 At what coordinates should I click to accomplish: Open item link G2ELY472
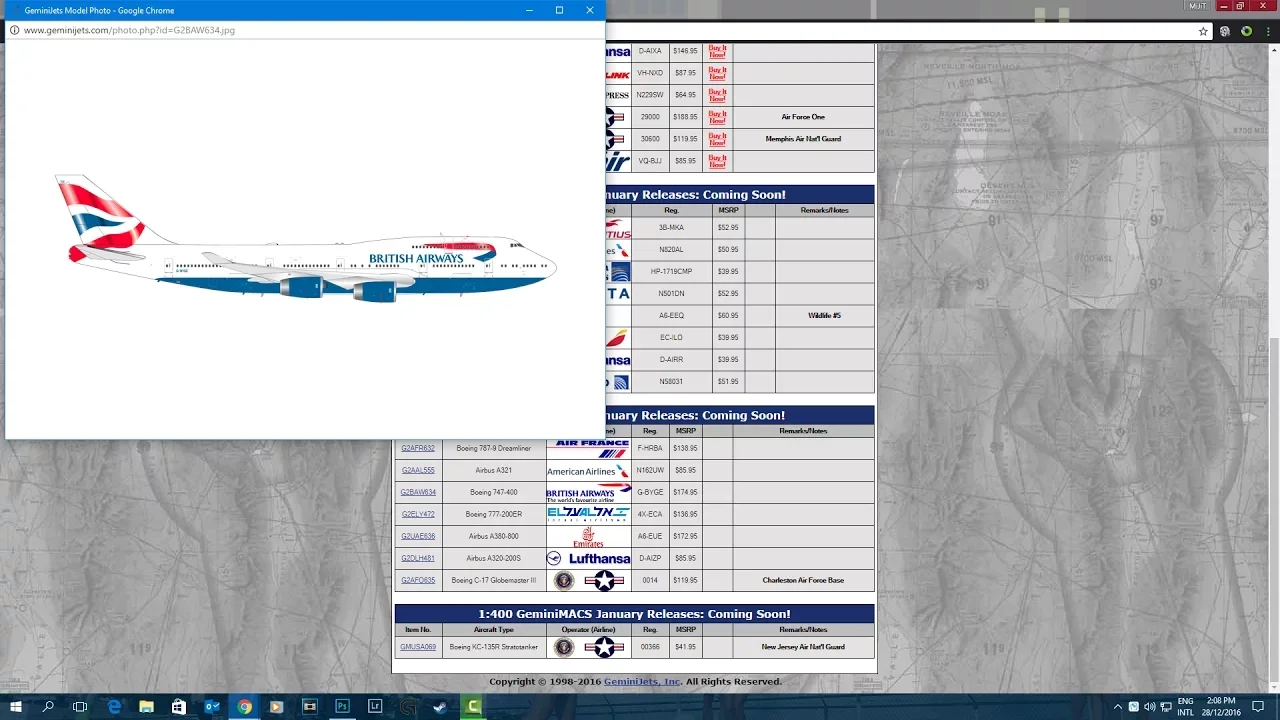pos(418,514)
